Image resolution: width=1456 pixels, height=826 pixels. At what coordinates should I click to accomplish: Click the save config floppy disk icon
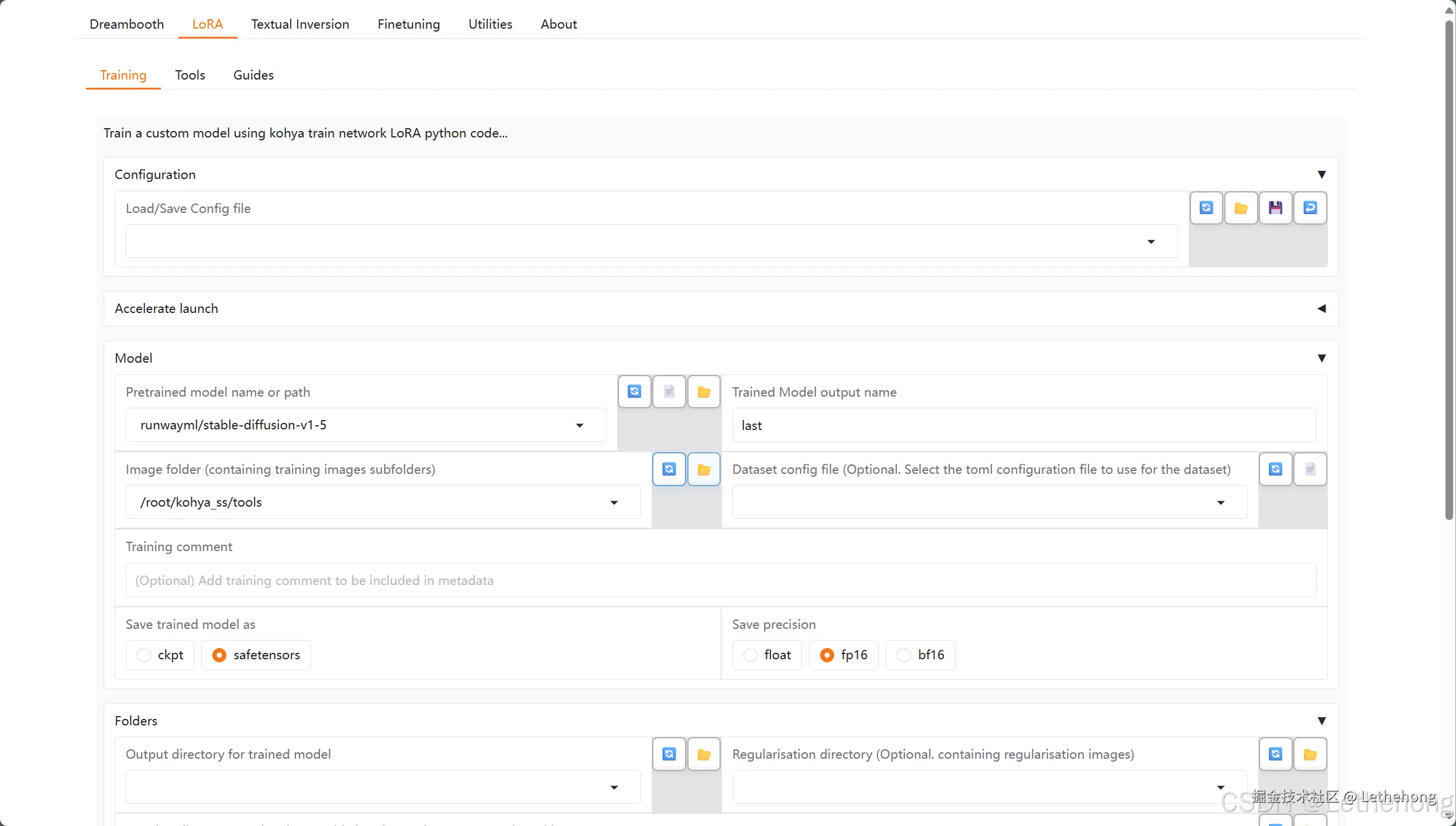1275,208
